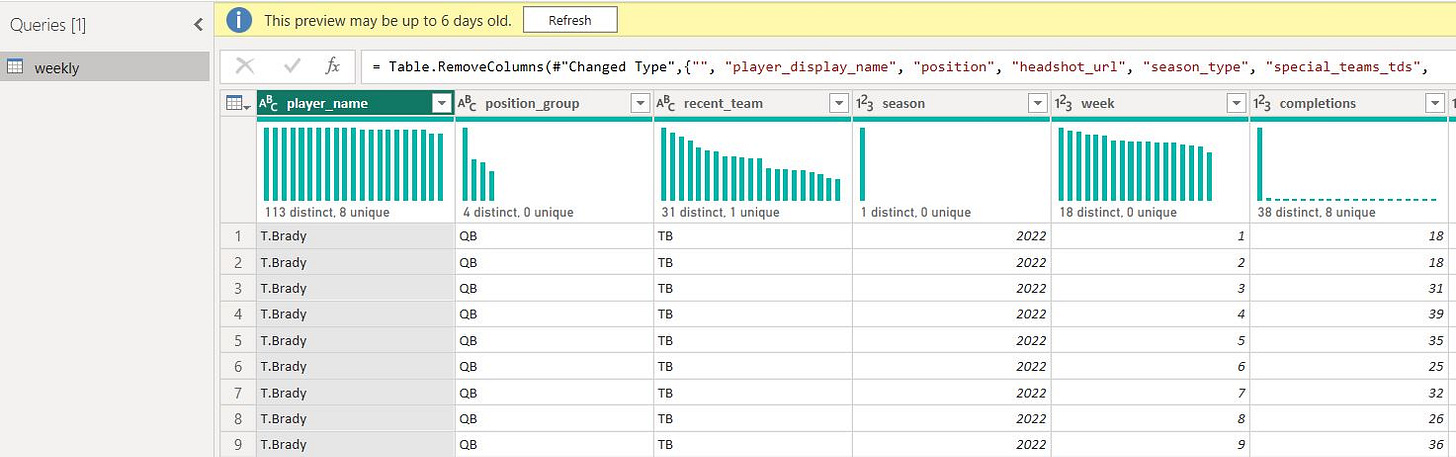Click the info icon in yellow banner
The height and width of the screenshot is (457, 1456).
pyautogui.click(x=239, y=19)
